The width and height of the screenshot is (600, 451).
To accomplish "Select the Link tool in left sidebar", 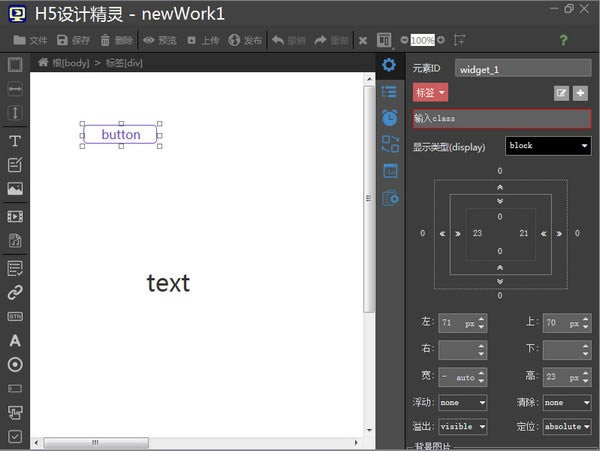I will 15,293.
